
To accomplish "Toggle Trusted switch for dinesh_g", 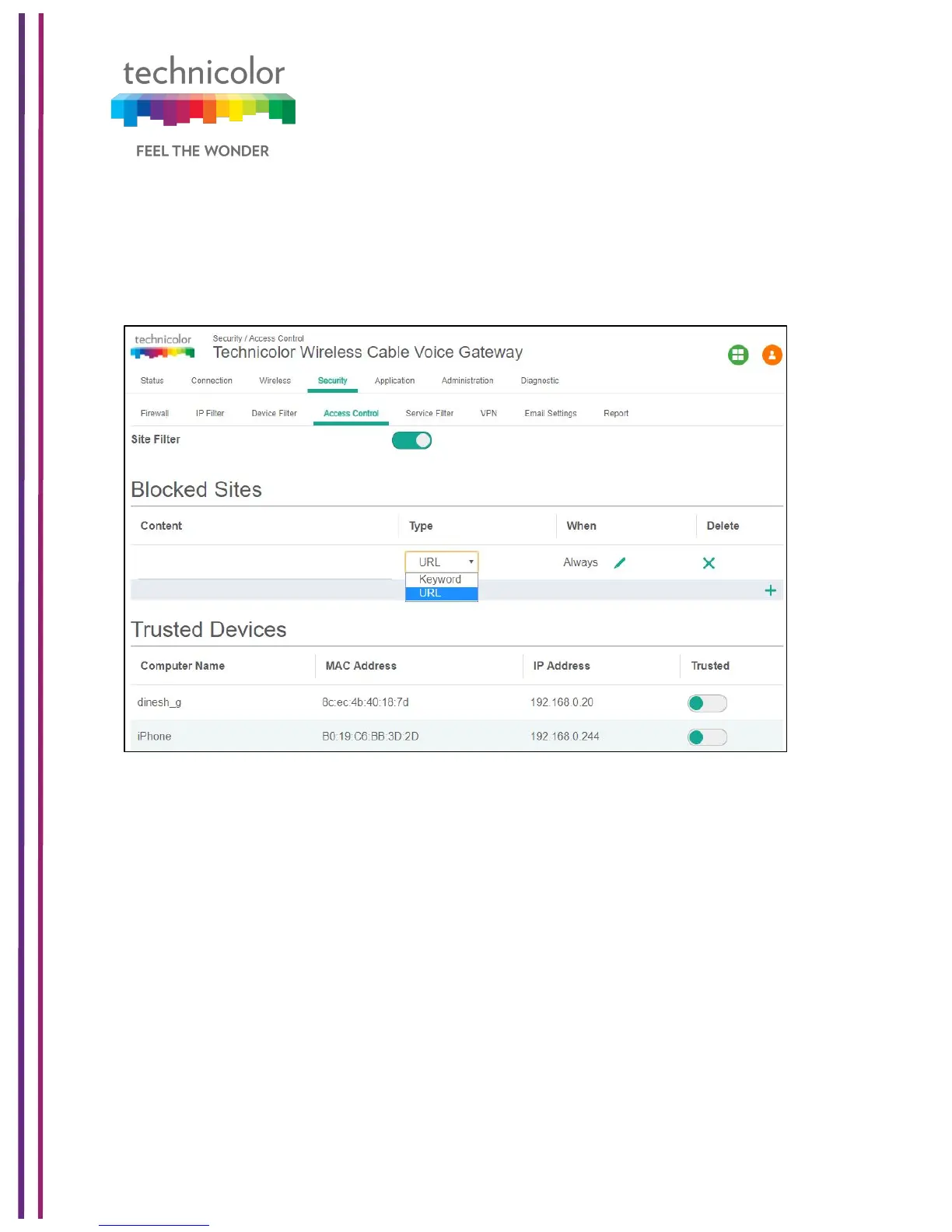I will [x=707, y=703].
